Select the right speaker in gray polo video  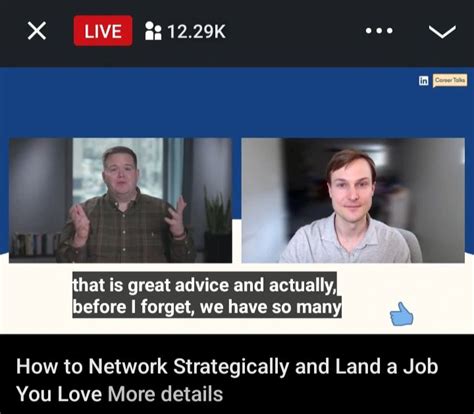pos(353,200)
